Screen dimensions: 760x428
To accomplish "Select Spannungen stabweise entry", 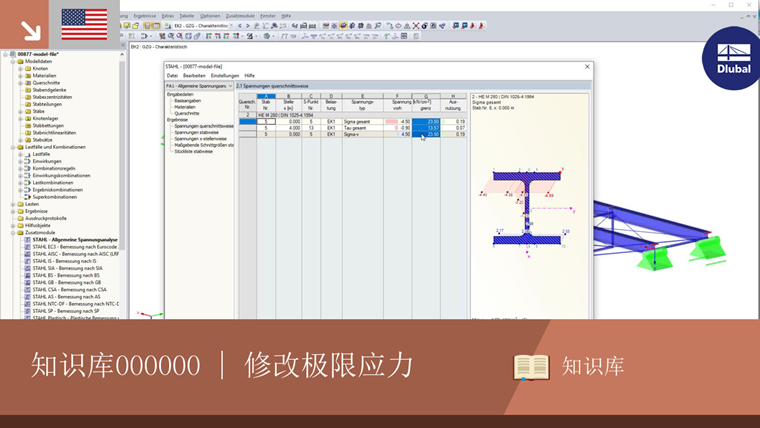I will coord(196,132).
